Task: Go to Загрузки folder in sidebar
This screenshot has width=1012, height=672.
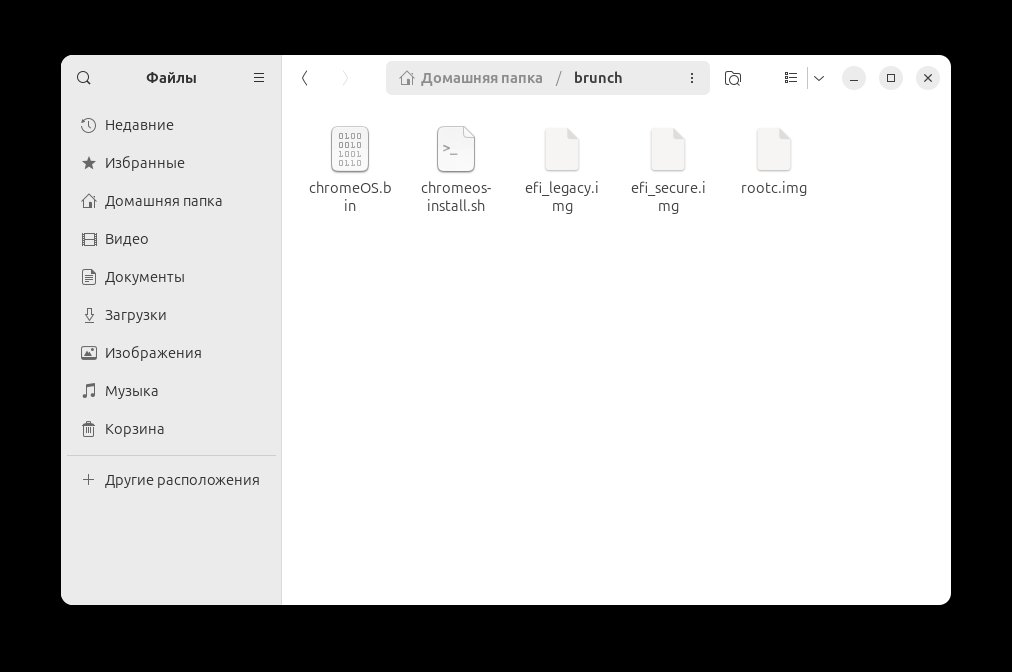Action: [135, 315]
